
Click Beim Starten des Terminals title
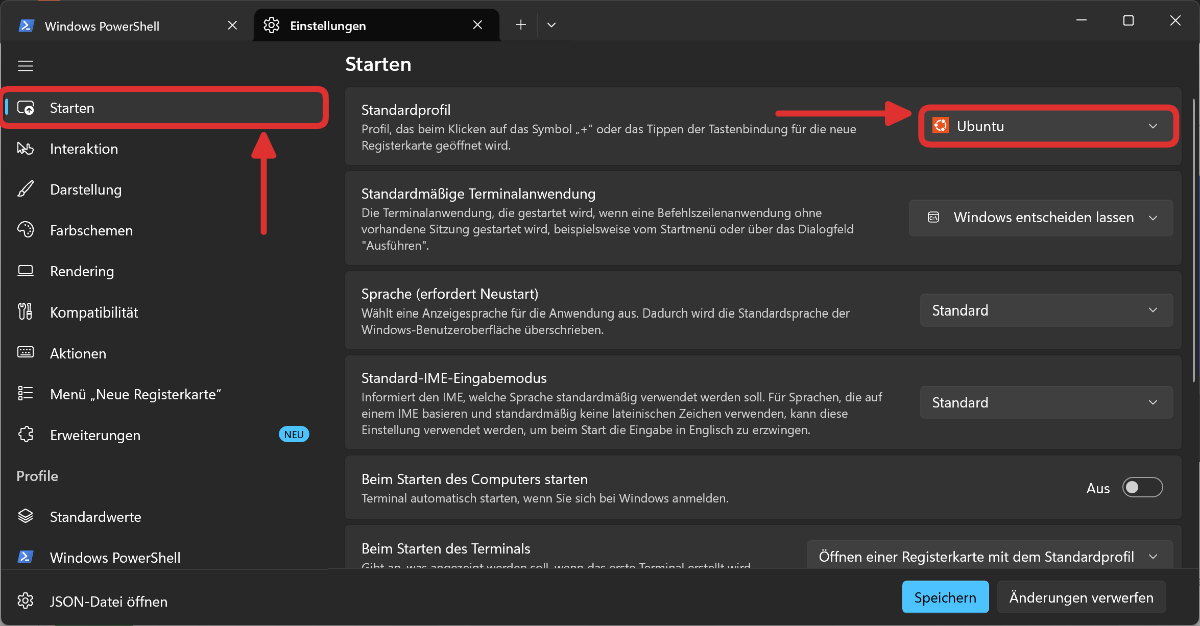coord(446,548)
